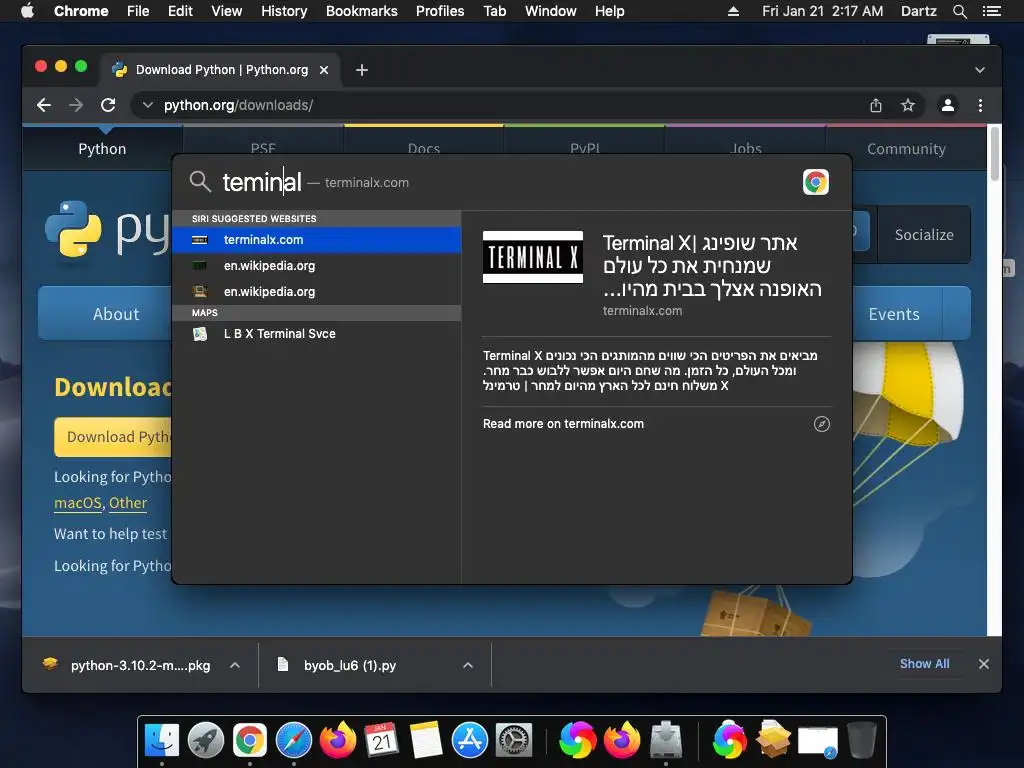Bookmark this page with the star icon
This screenshot has width=1024, height=768.
[908, 105]
